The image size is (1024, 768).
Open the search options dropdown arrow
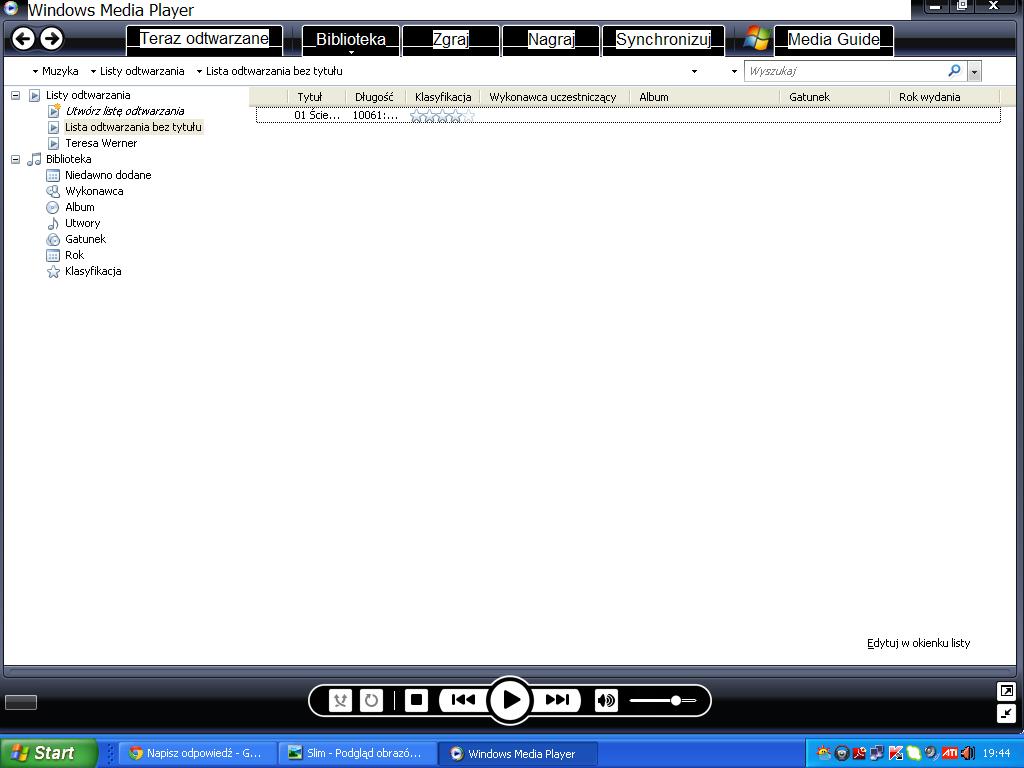(974, 71)
